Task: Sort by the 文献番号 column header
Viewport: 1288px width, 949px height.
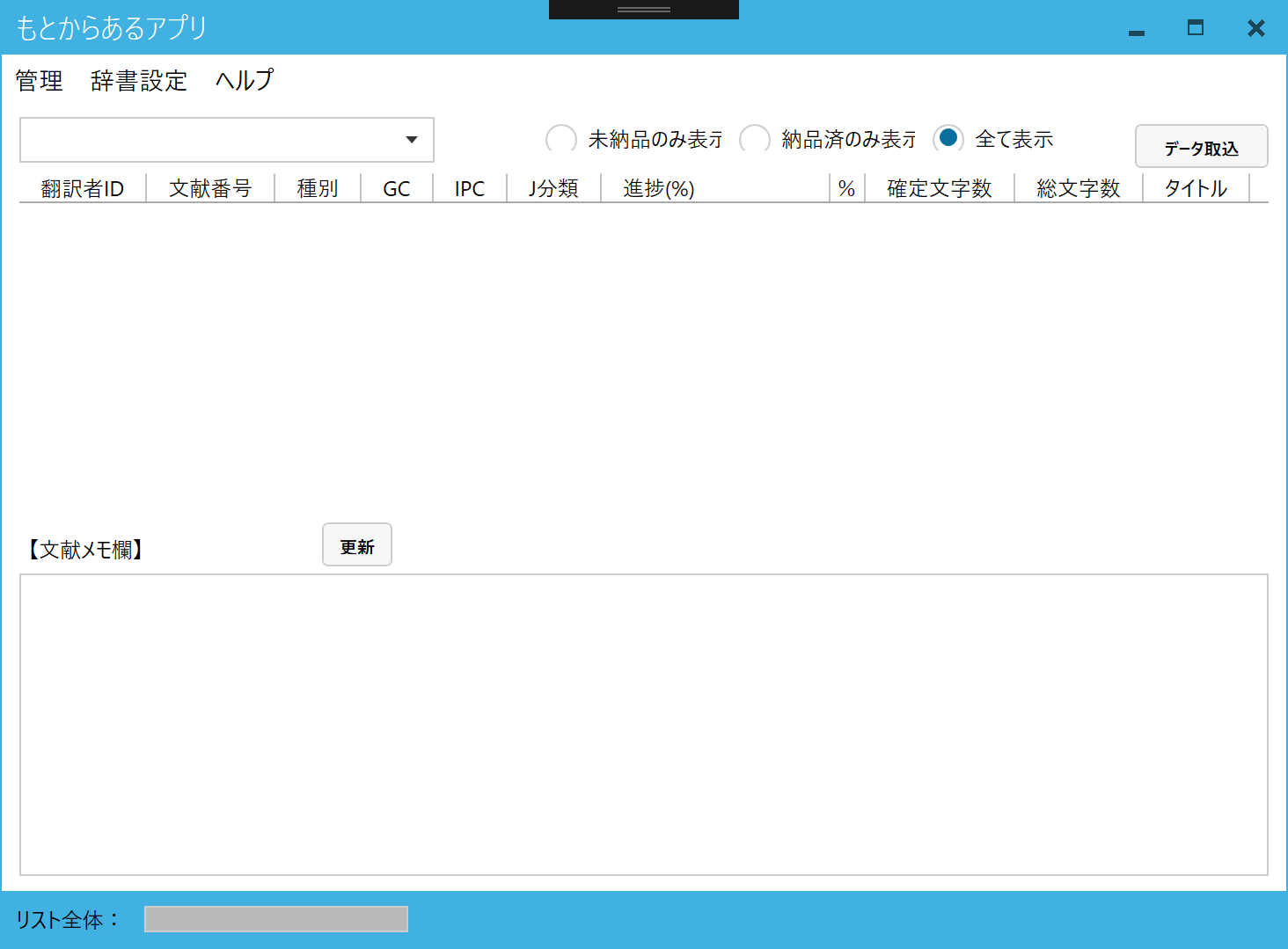Action: click(x=210, y=188)
